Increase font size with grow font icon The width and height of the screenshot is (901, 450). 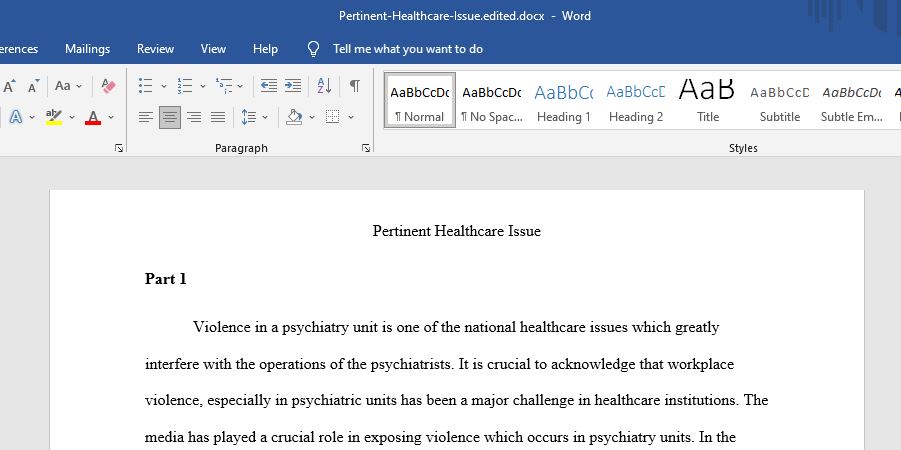pos(9,86)
